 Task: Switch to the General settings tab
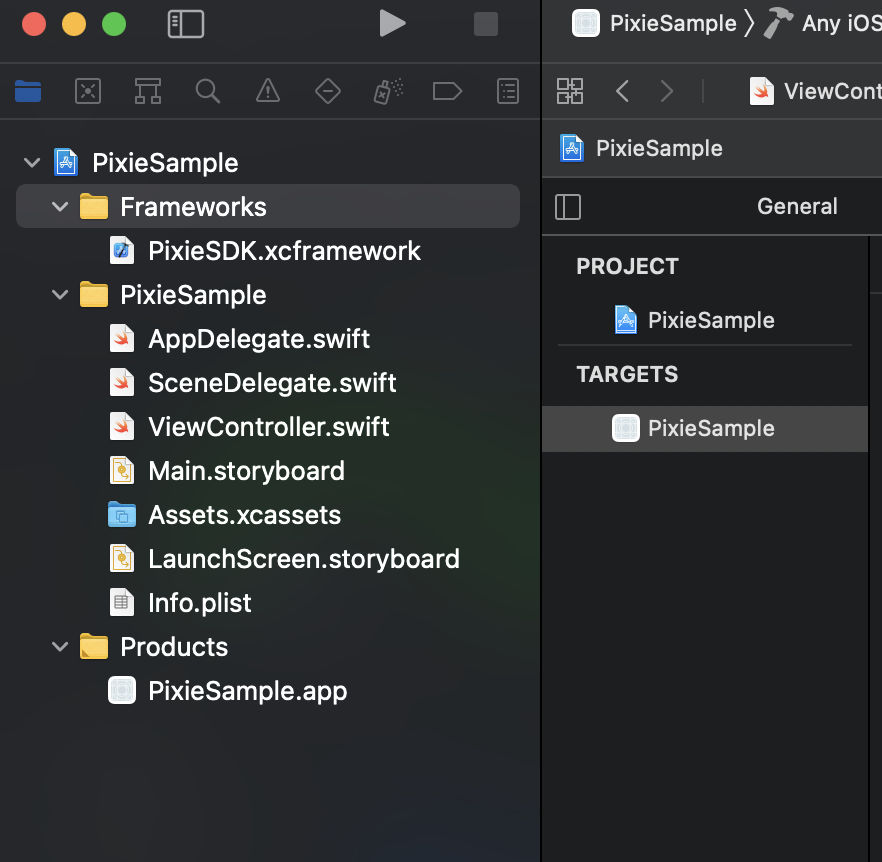click(797, 207)
